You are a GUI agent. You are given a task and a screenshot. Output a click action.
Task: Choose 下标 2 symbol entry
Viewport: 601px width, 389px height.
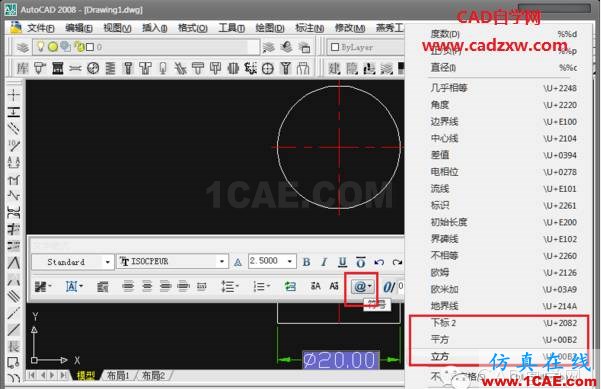503,323
